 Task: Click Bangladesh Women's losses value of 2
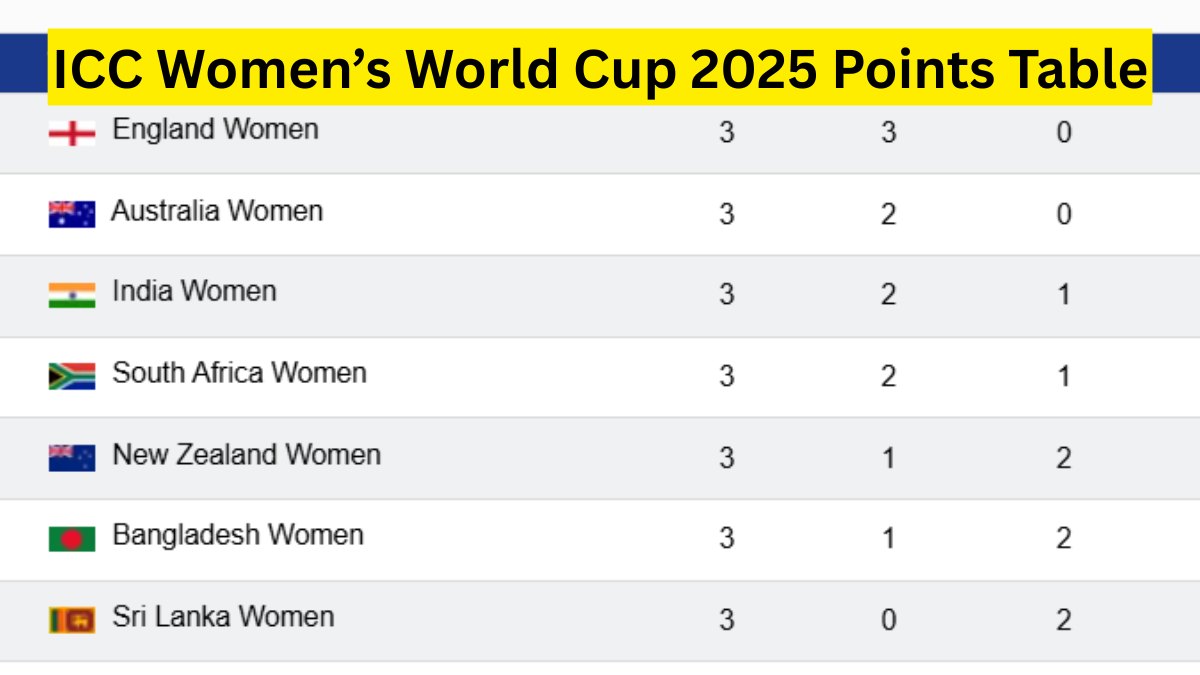coord(1064,539)
